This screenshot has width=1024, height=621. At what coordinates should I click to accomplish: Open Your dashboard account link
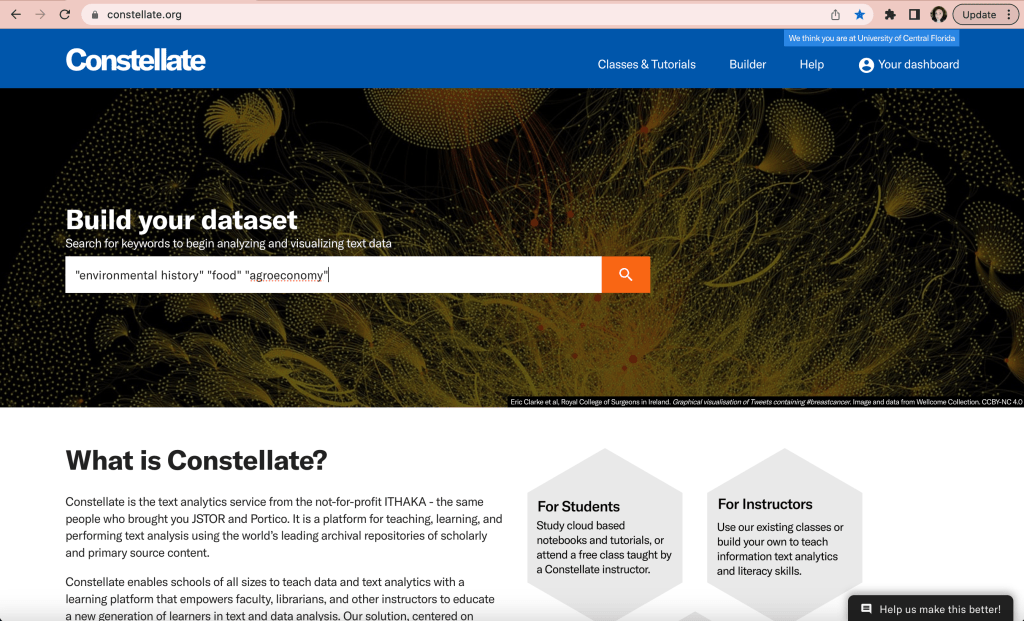pyautogui.click(x=908, y=64)
